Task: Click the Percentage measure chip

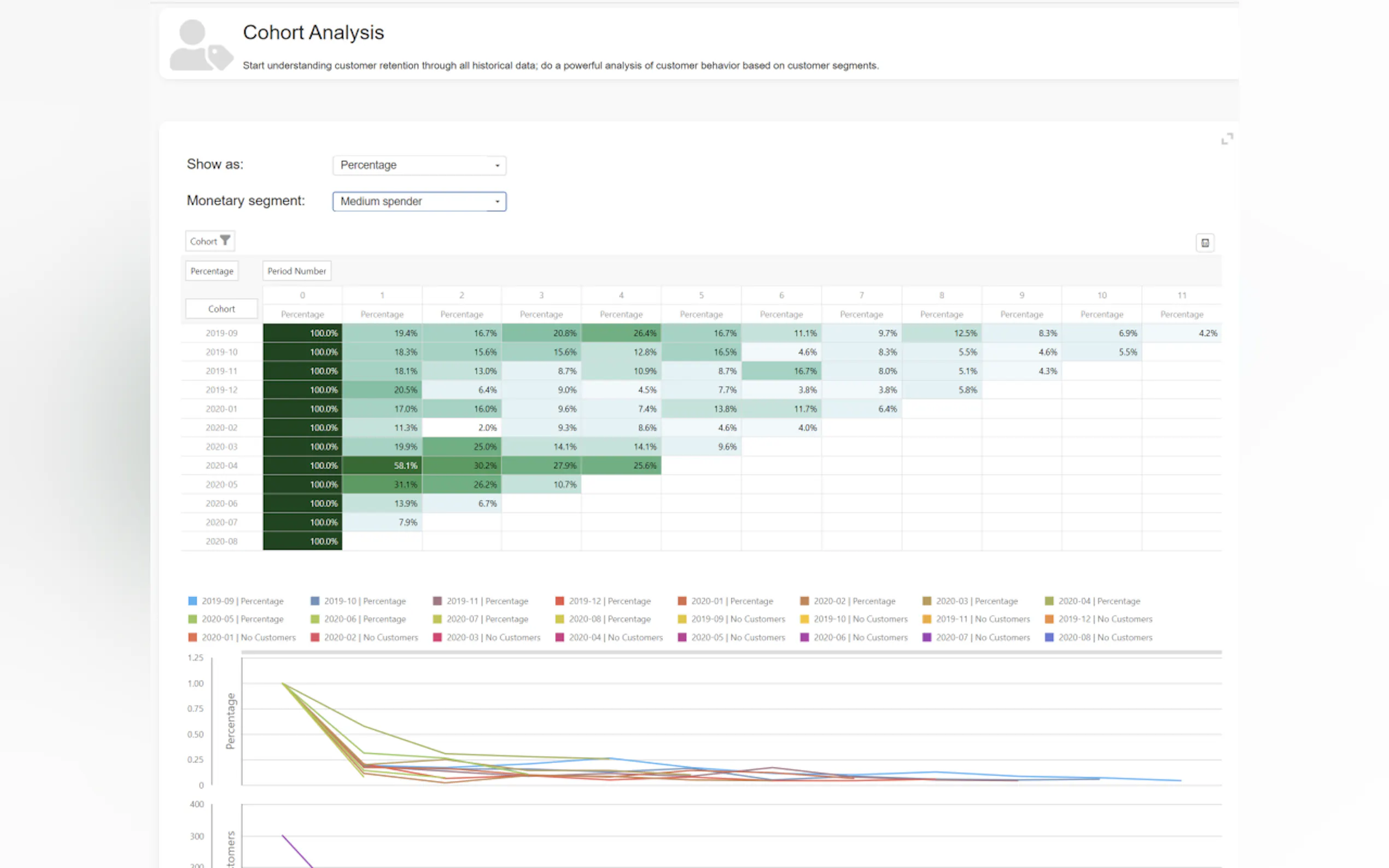Action: pyautogui.click(x=211, y=271)
